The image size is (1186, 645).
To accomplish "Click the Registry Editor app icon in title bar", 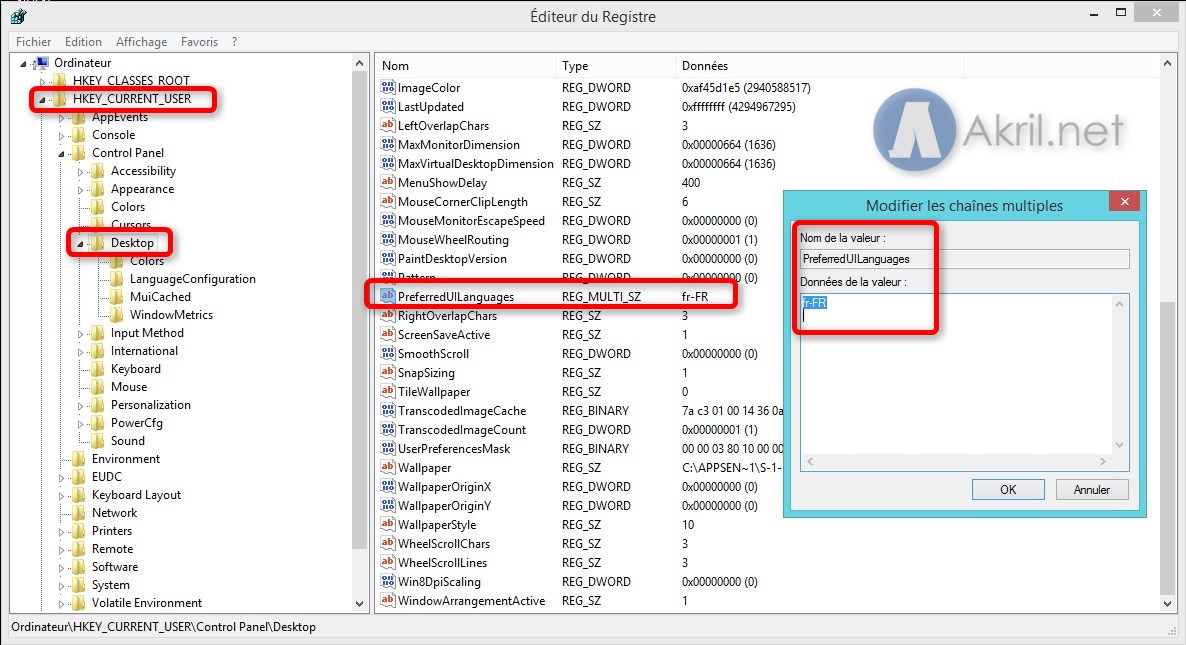I will tap(19, 16).
